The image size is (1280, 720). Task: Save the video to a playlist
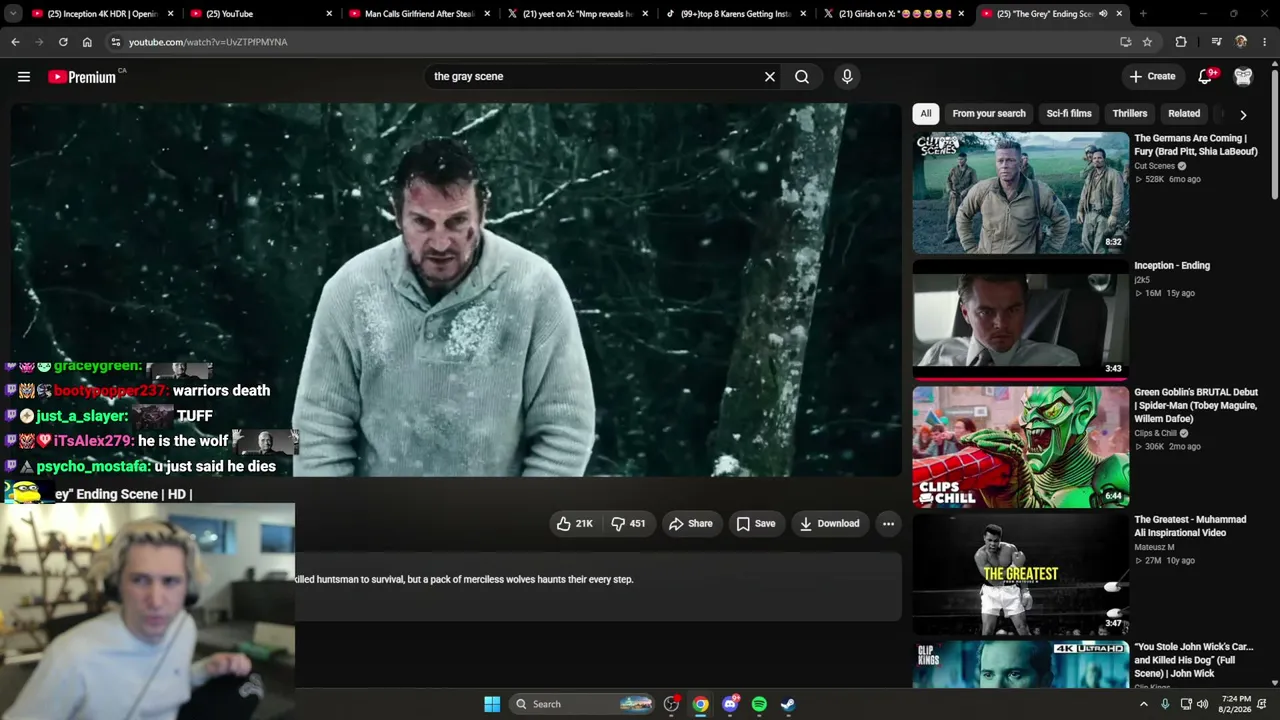point(756,523)
